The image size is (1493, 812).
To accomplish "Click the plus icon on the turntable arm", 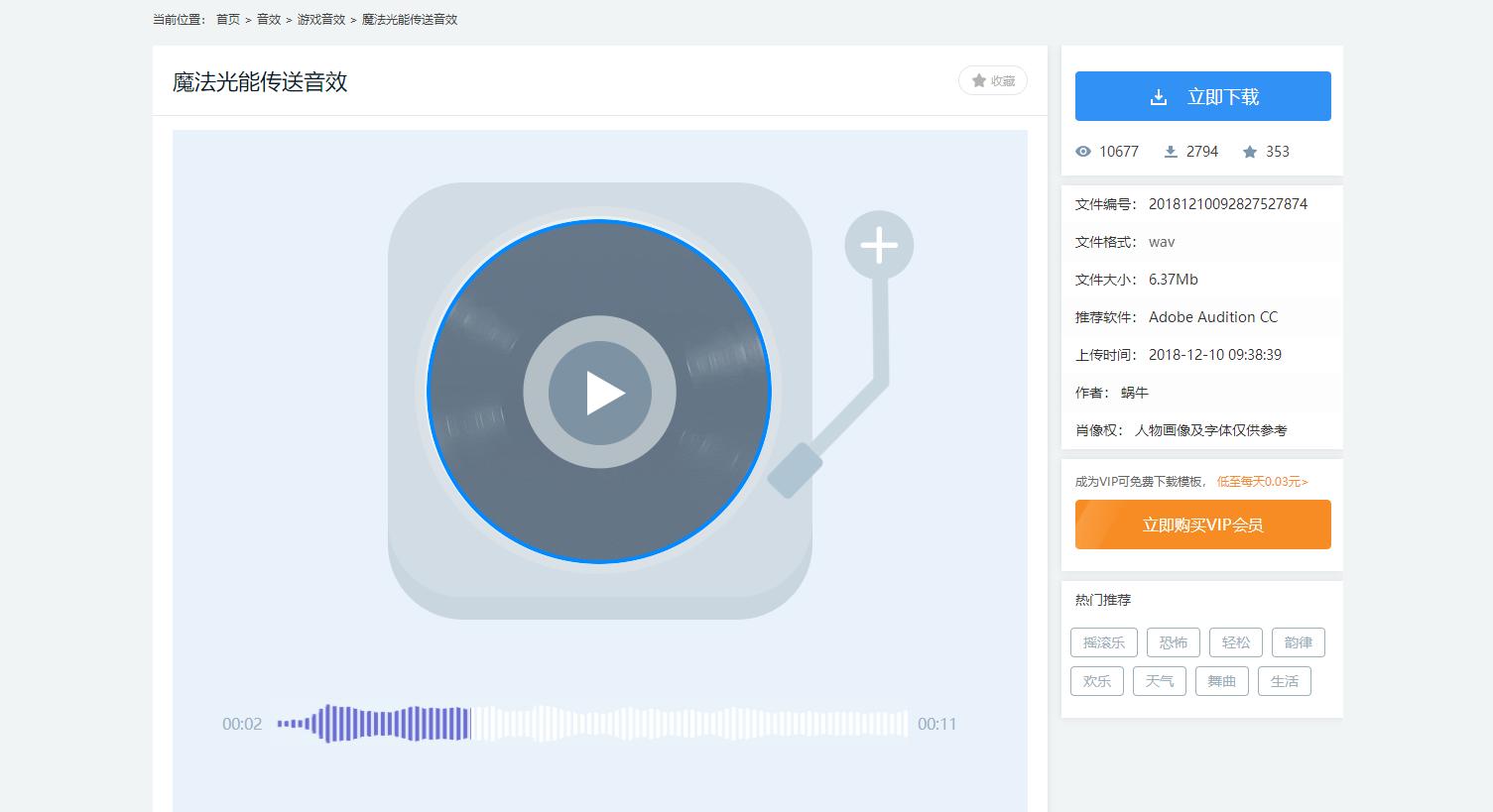I will click(879, 245).
